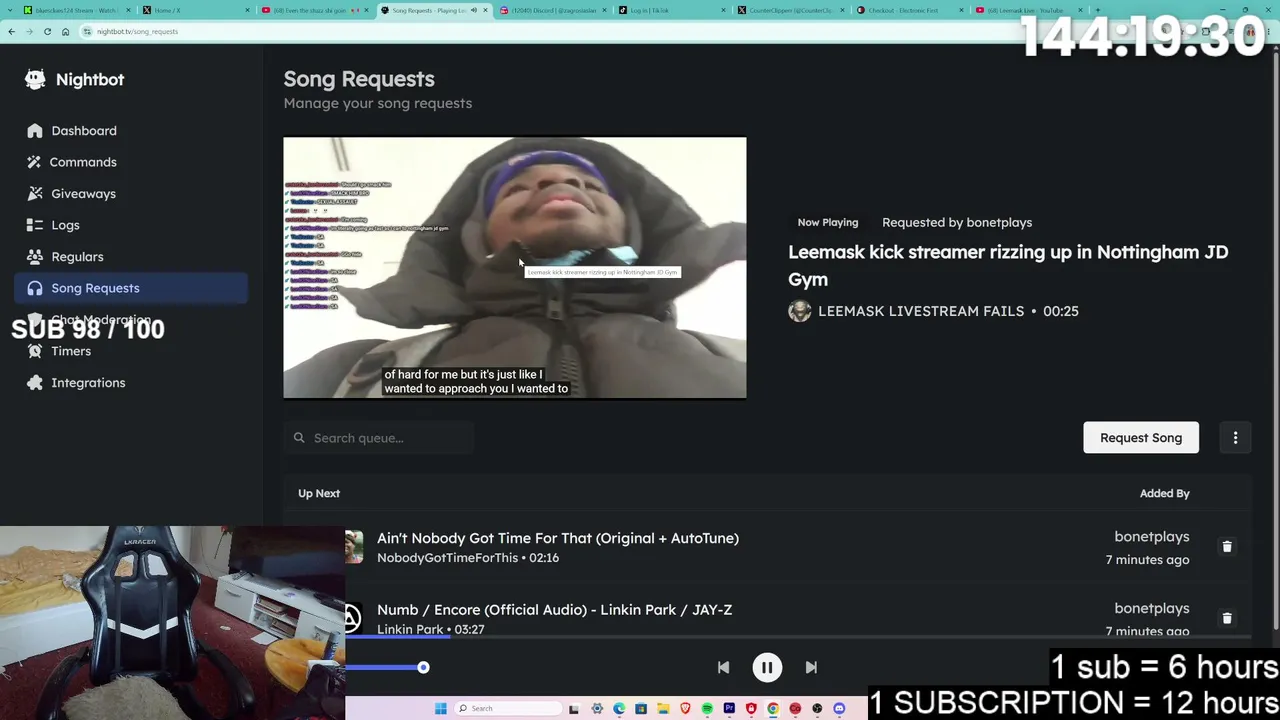Image resolution: width=1280 pixels, height=720 pixels.
Task: Delete Ain't Nobody Got Time For That from queue
Action: tap(1227, 547)
